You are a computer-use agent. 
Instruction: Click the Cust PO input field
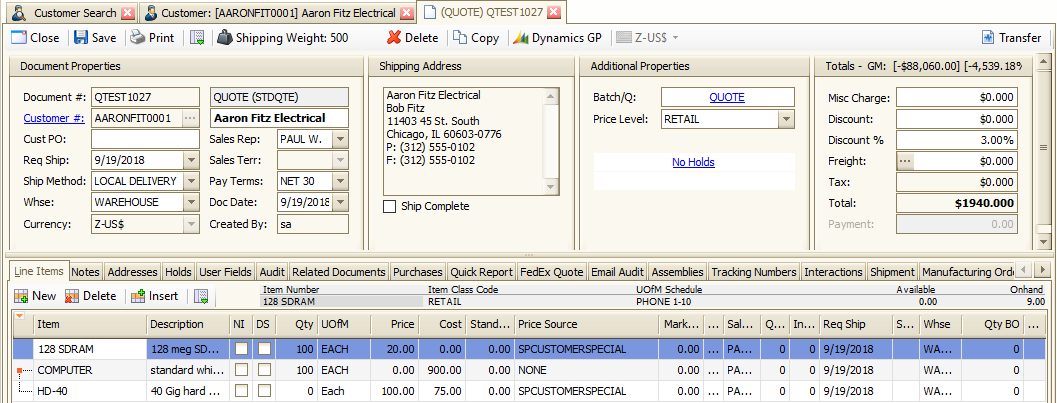145,139
